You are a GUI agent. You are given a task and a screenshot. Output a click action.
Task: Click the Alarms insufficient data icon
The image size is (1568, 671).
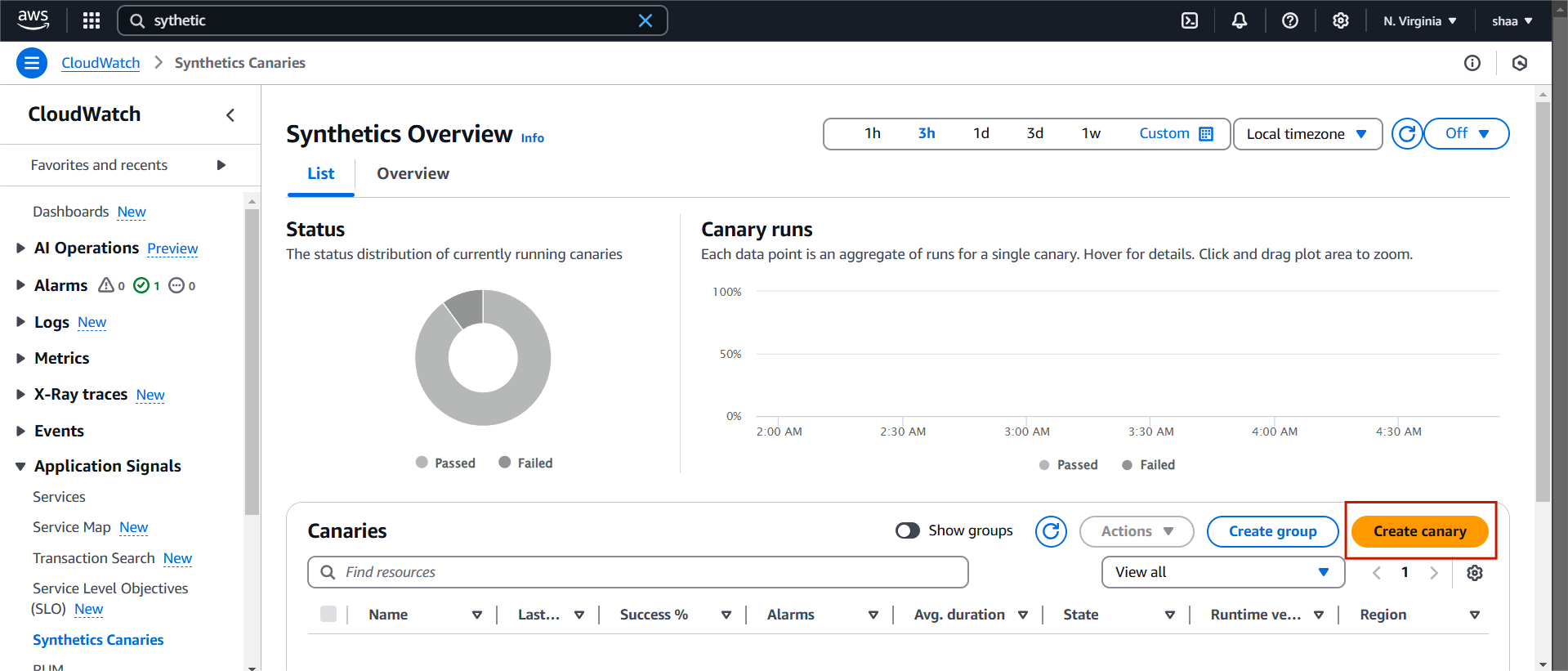tap(176, 285)
